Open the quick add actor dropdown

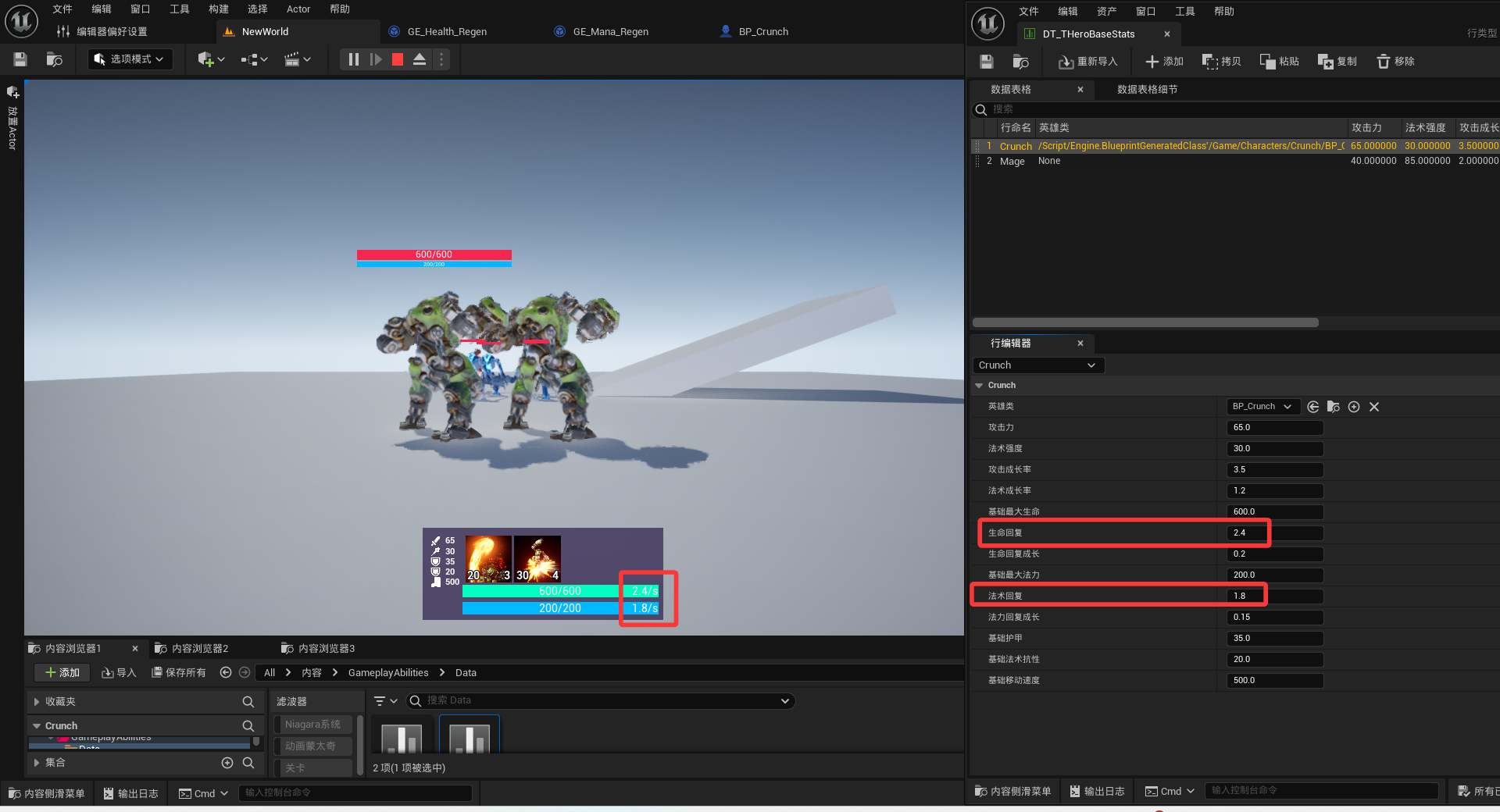(211, 59)
